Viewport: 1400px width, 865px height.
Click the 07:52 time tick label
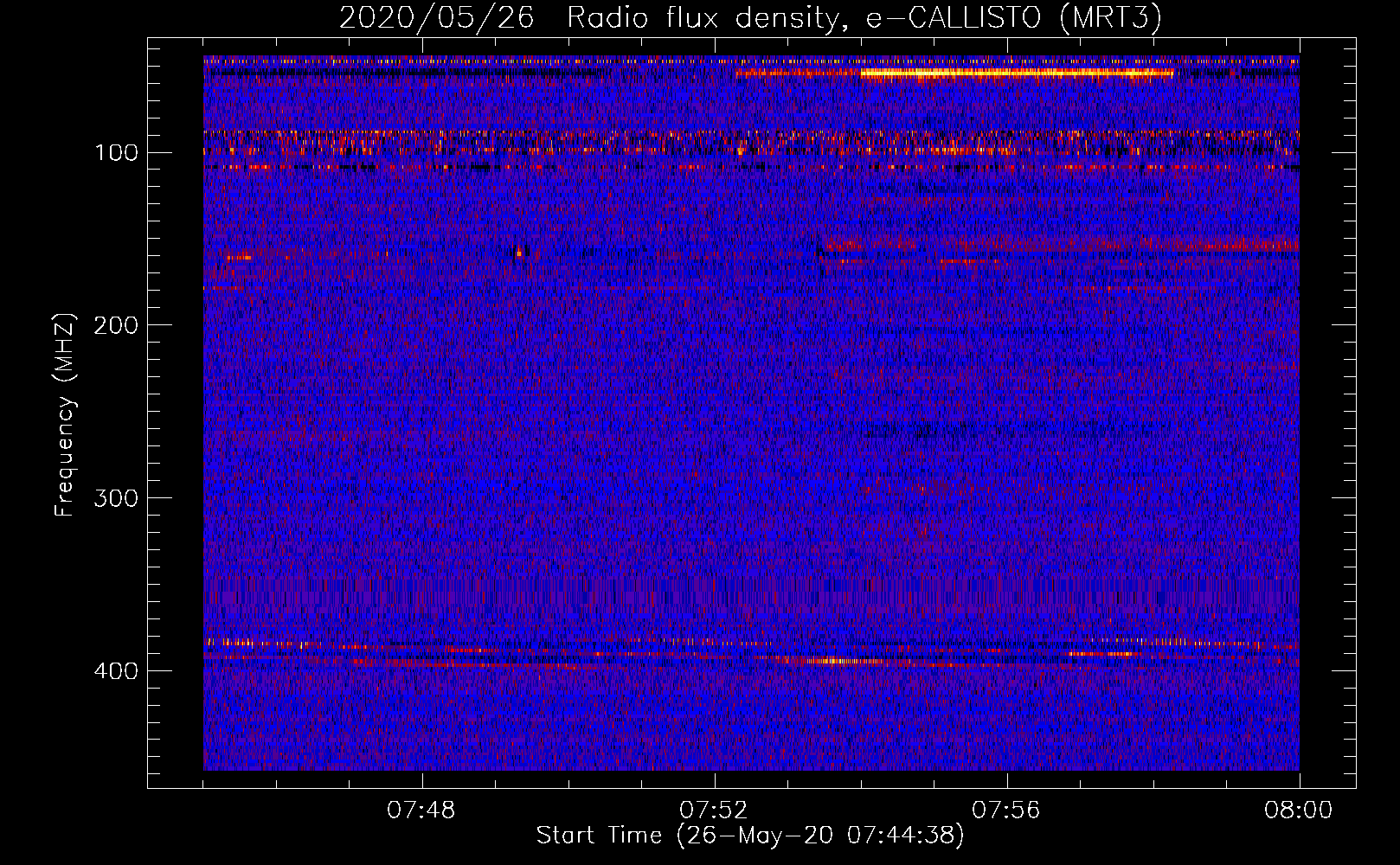(714, 811)
